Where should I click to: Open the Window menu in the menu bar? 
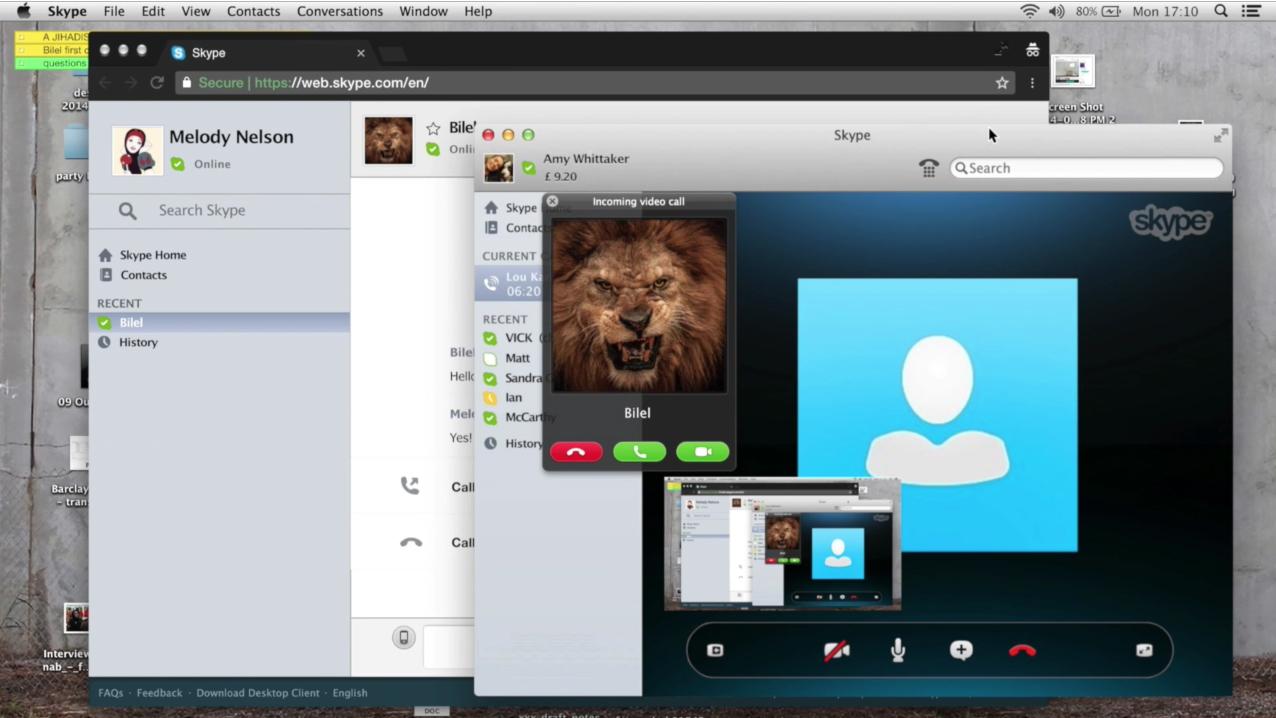click(x=424, y=11)
